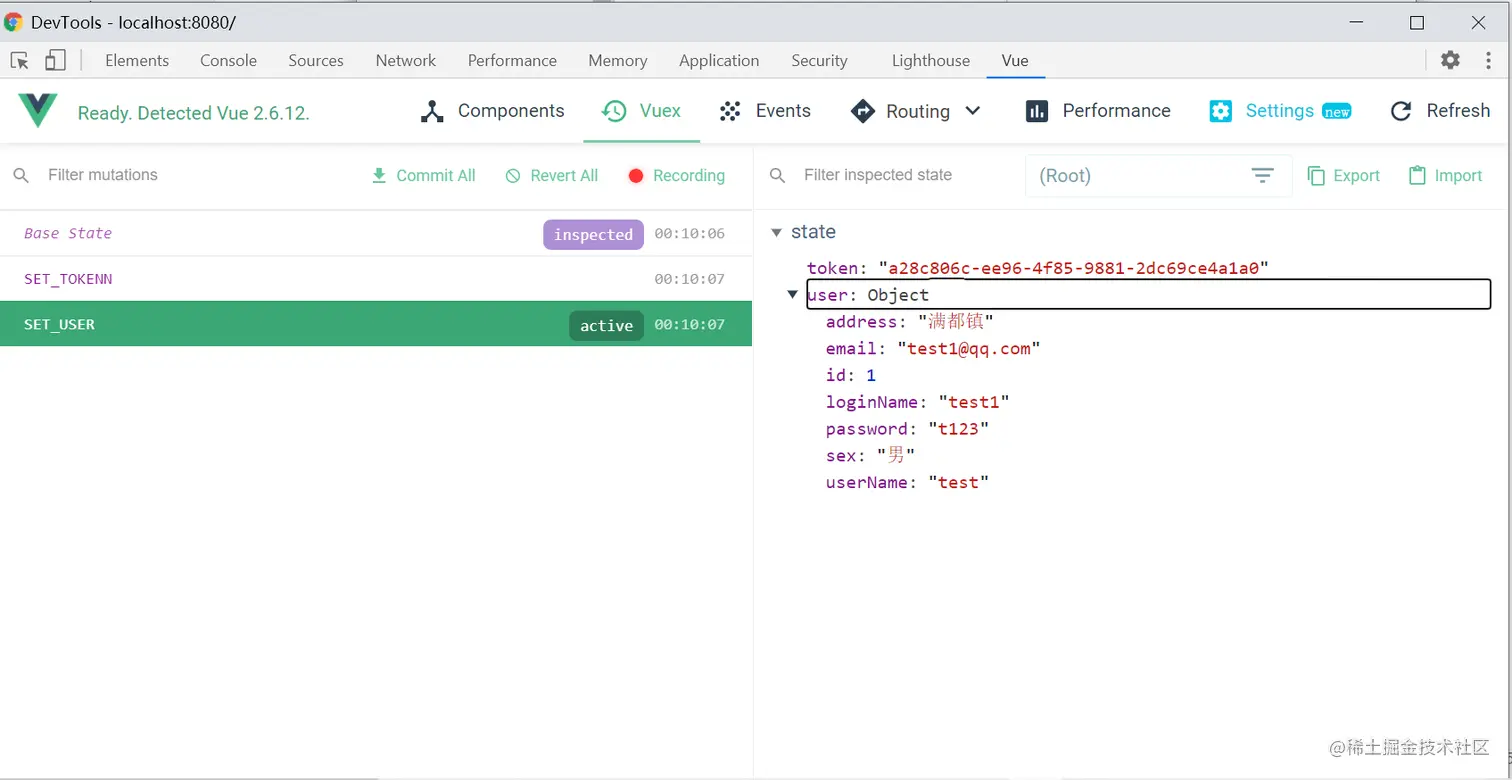This screenshot has height=780, width=1512.
Task: Open Vue Events view
Action: (766, 111)
